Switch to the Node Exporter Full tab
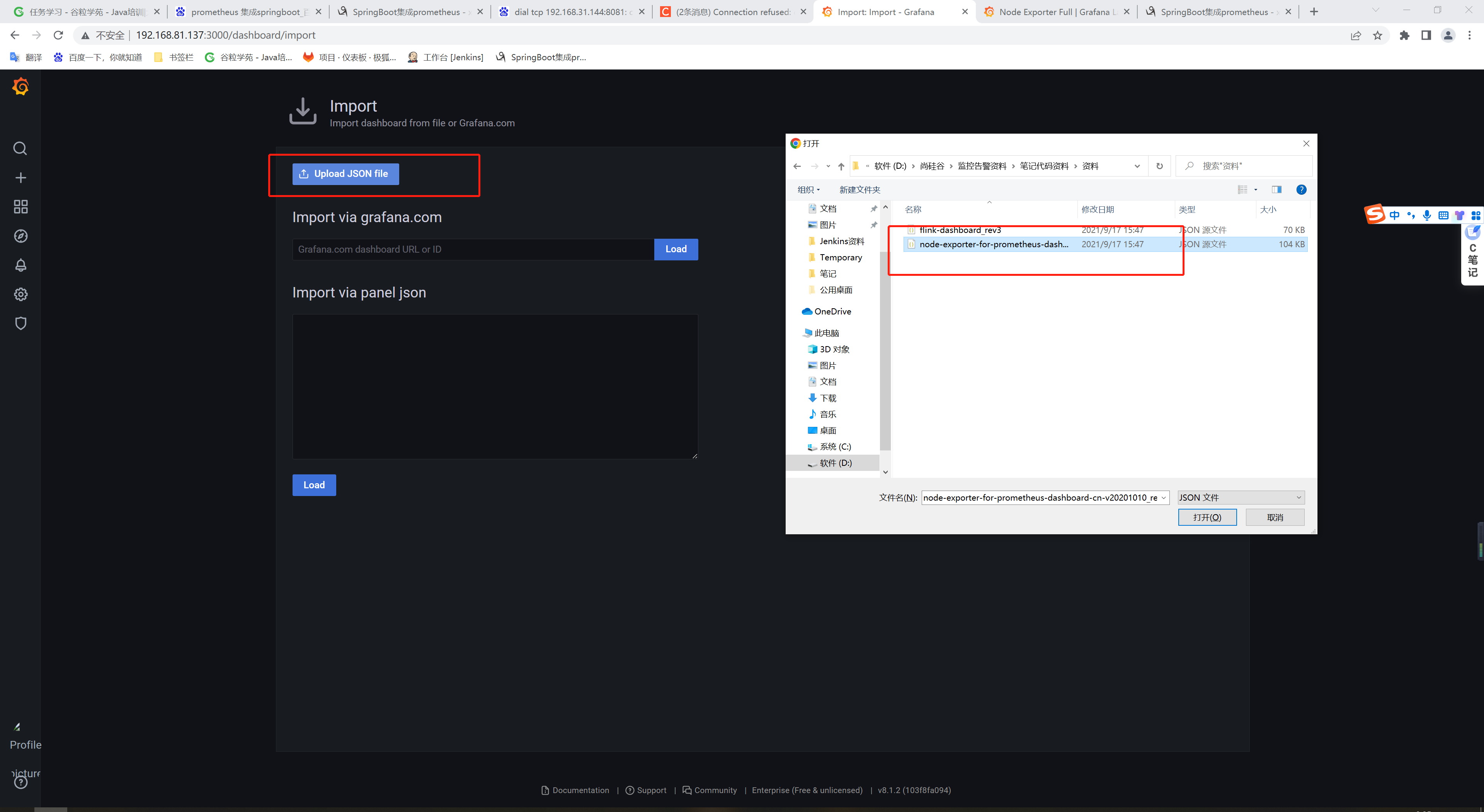Image resolution: width=1484 pixels, height=812 pixels. click(1057, 12)
